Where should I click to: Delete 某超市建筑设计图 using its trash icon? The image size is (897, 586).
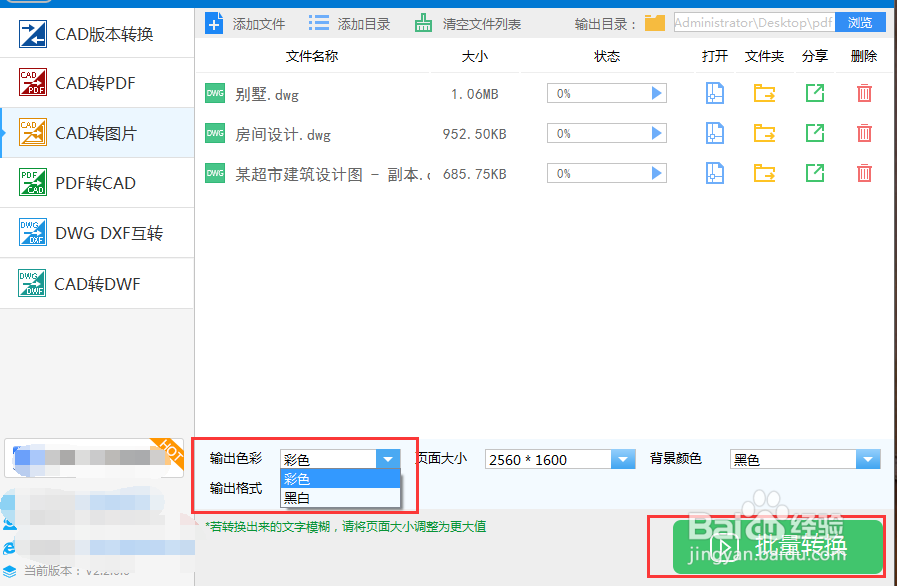click(x=863, y=172)
